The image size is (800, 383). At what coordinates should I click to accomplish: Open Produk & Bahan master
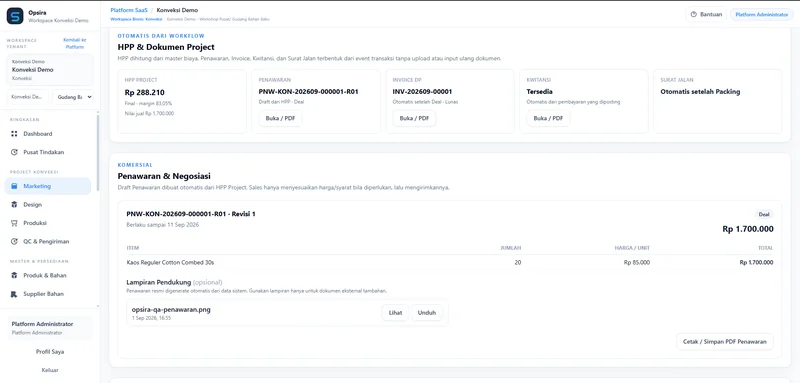tap(48, 275)
